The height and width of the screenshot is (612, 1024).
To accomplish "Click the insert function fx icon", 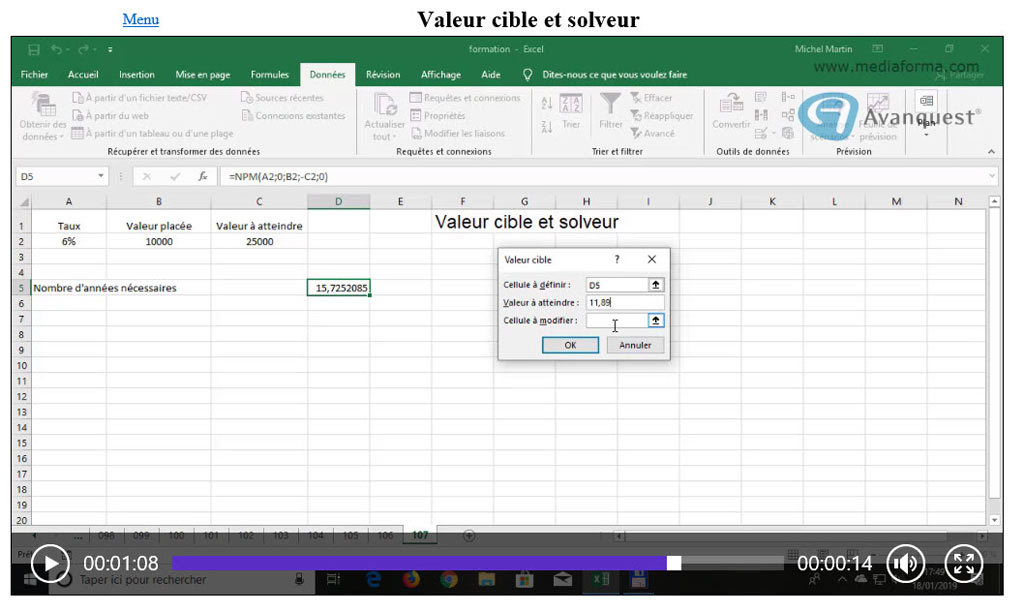I will coord(202,176).
